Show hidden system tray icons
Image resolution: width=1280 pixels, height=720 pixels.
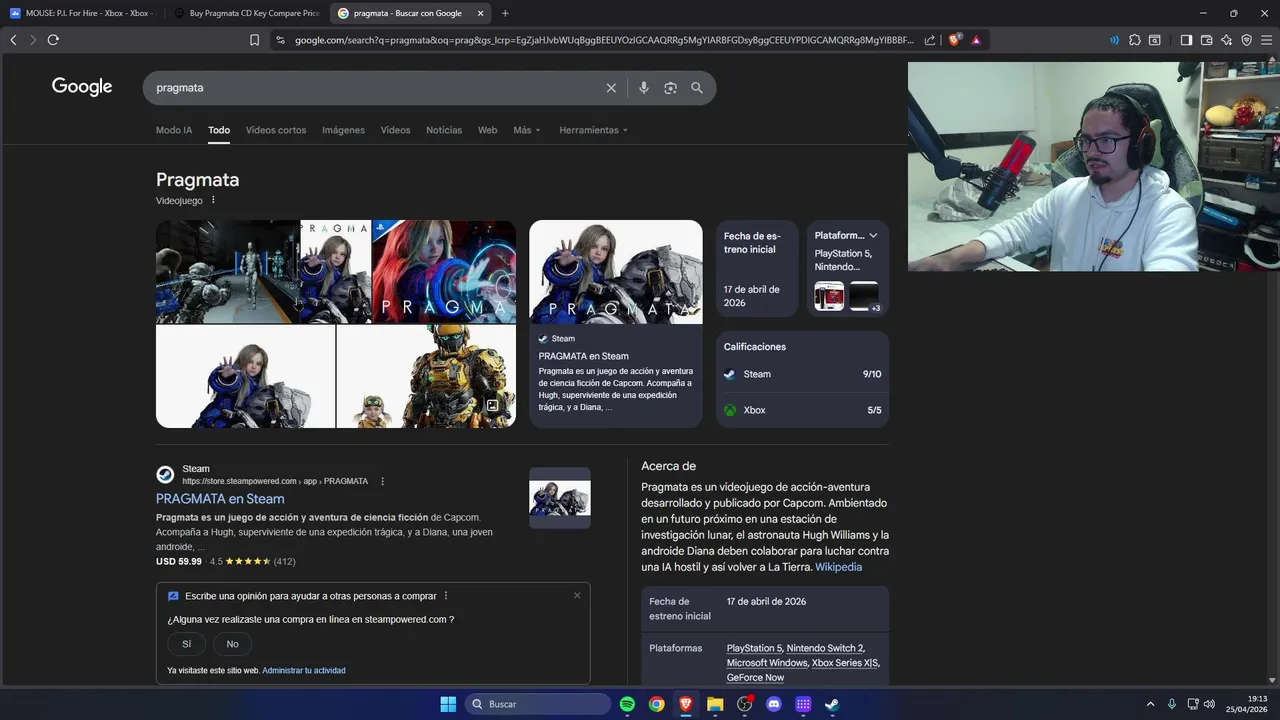(x=1150, y=704)
